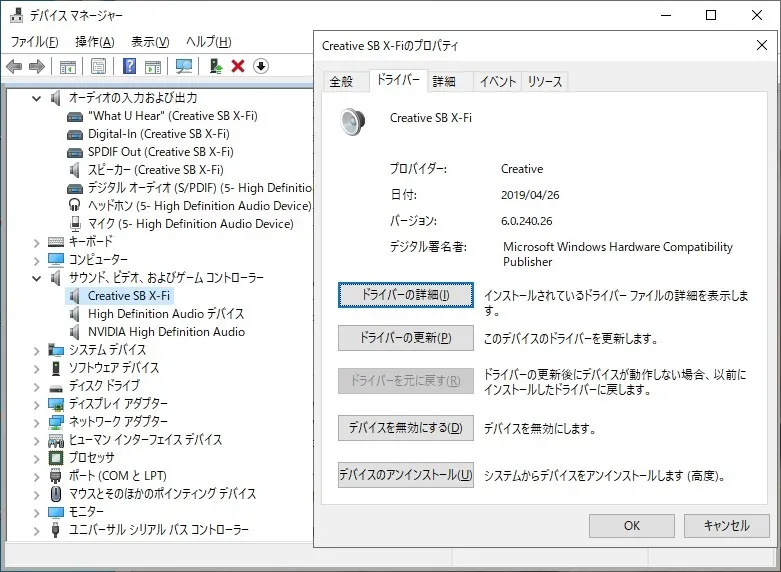Select デジタル オーディオ (S/PDIF) tree item

point(200,188)
